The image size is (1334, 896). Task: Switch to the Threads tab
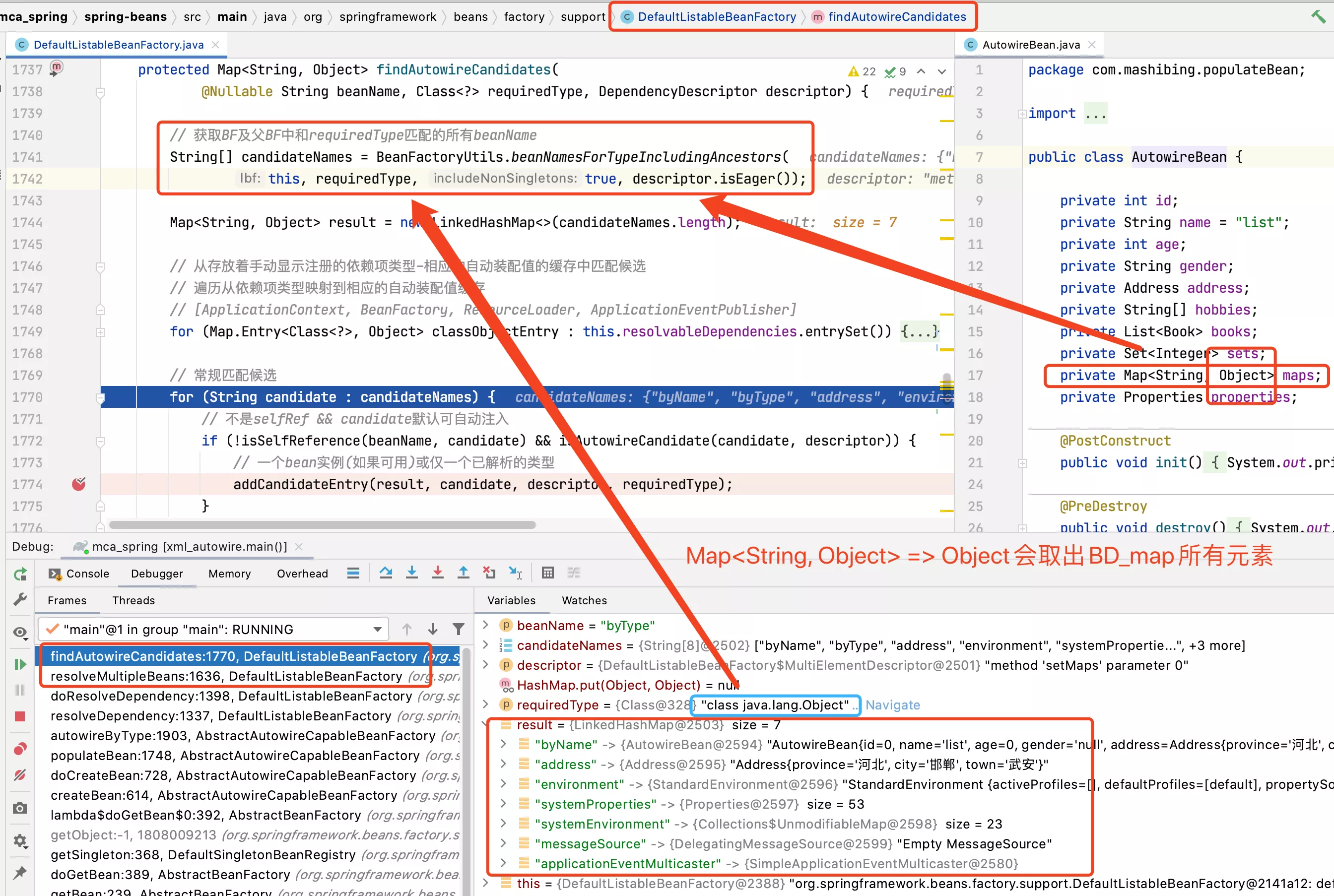pos(133,601)
